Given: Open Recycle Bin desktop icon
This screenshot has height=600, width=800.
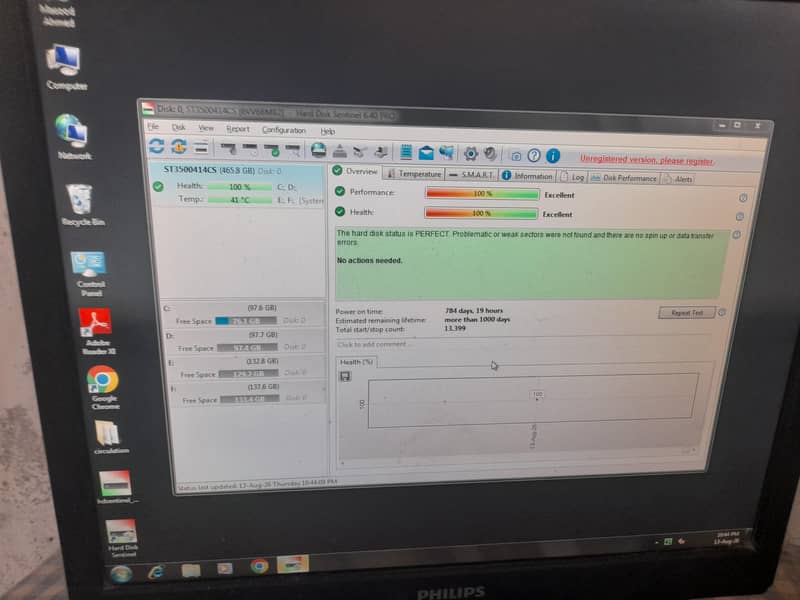Looking at the screenshot, I should coord(83,205).
